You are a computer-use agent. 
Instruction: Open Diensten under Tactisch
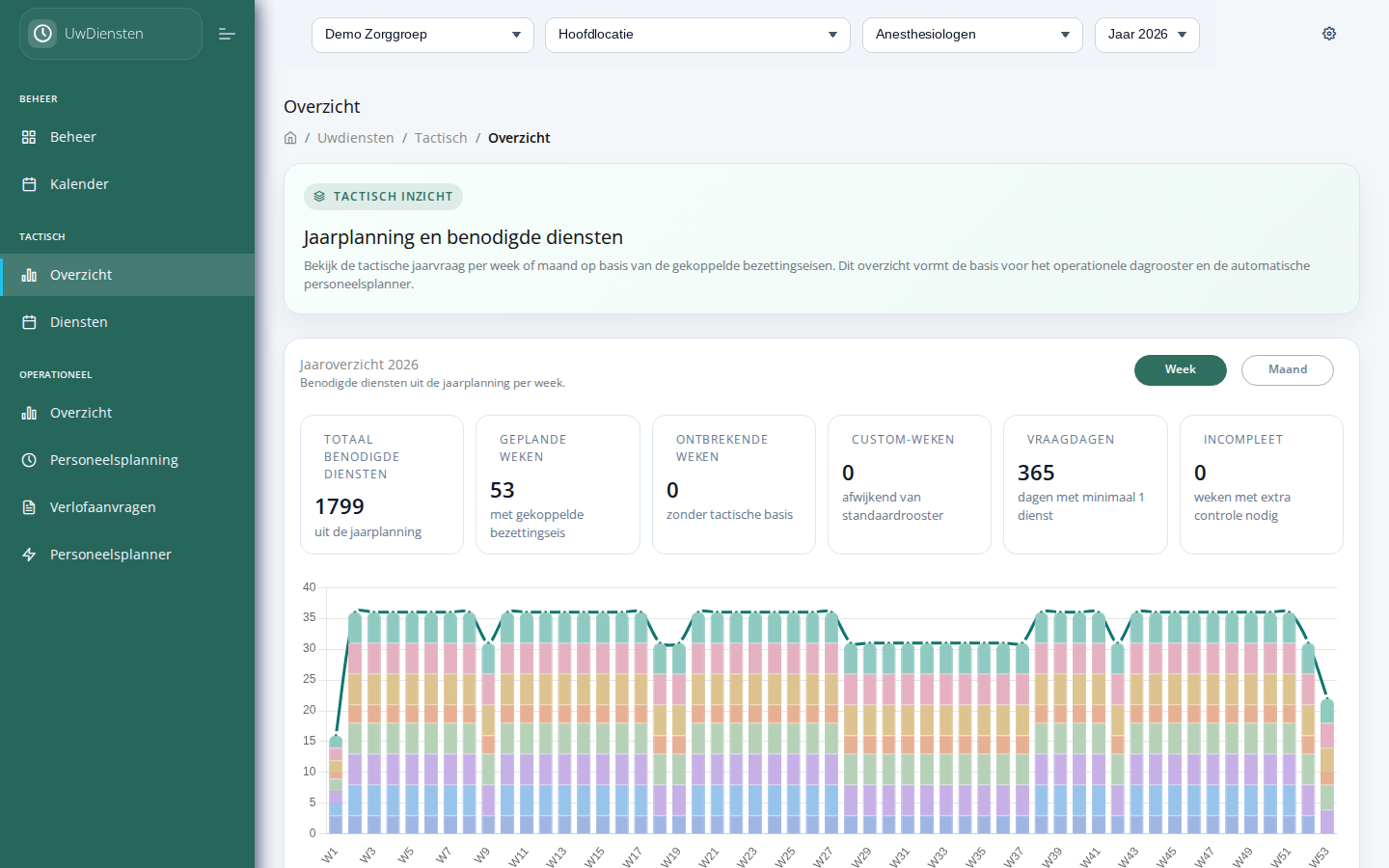[127, 322]
